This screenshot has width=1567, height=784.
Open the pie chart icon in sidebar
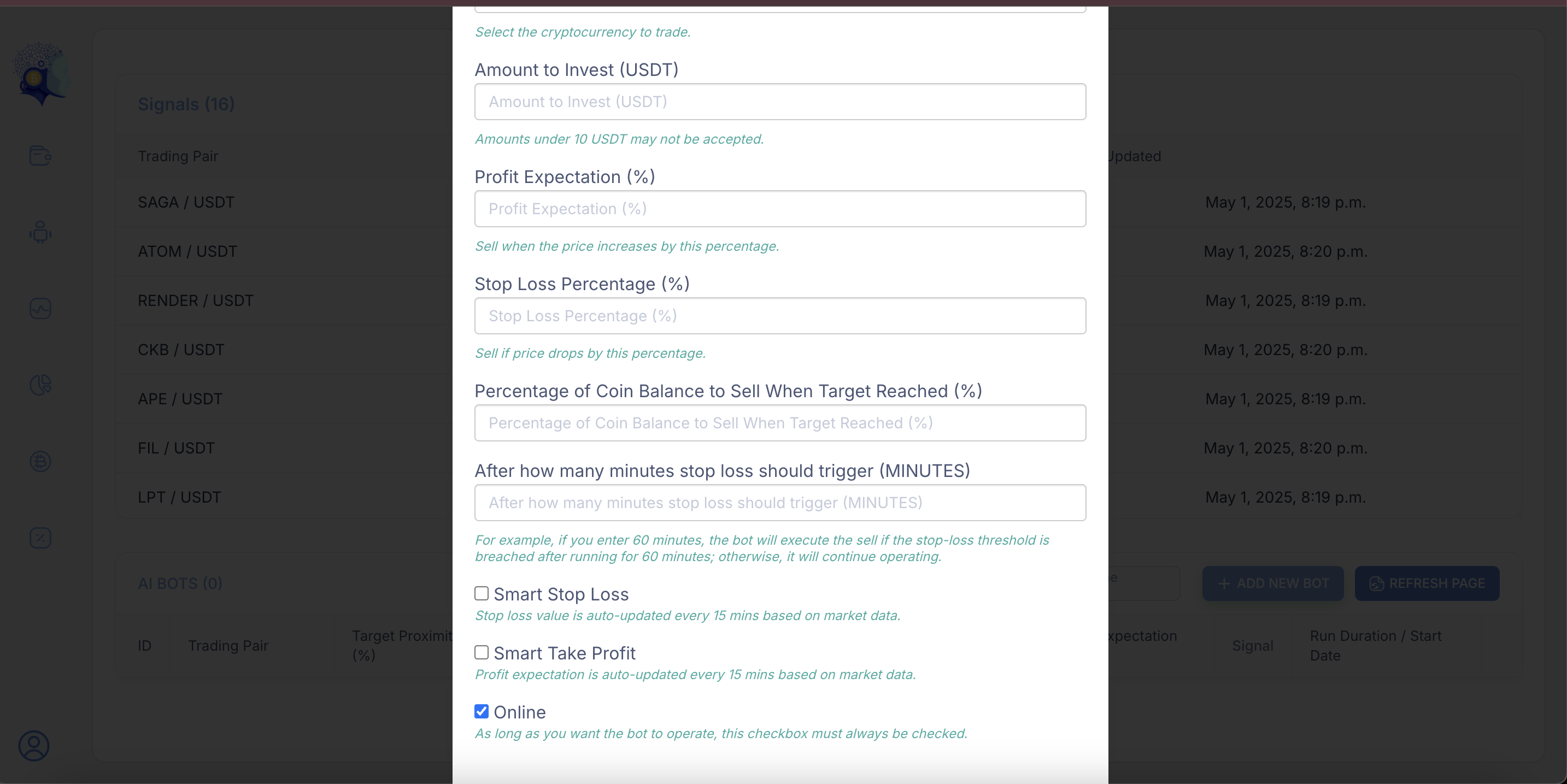40,385
